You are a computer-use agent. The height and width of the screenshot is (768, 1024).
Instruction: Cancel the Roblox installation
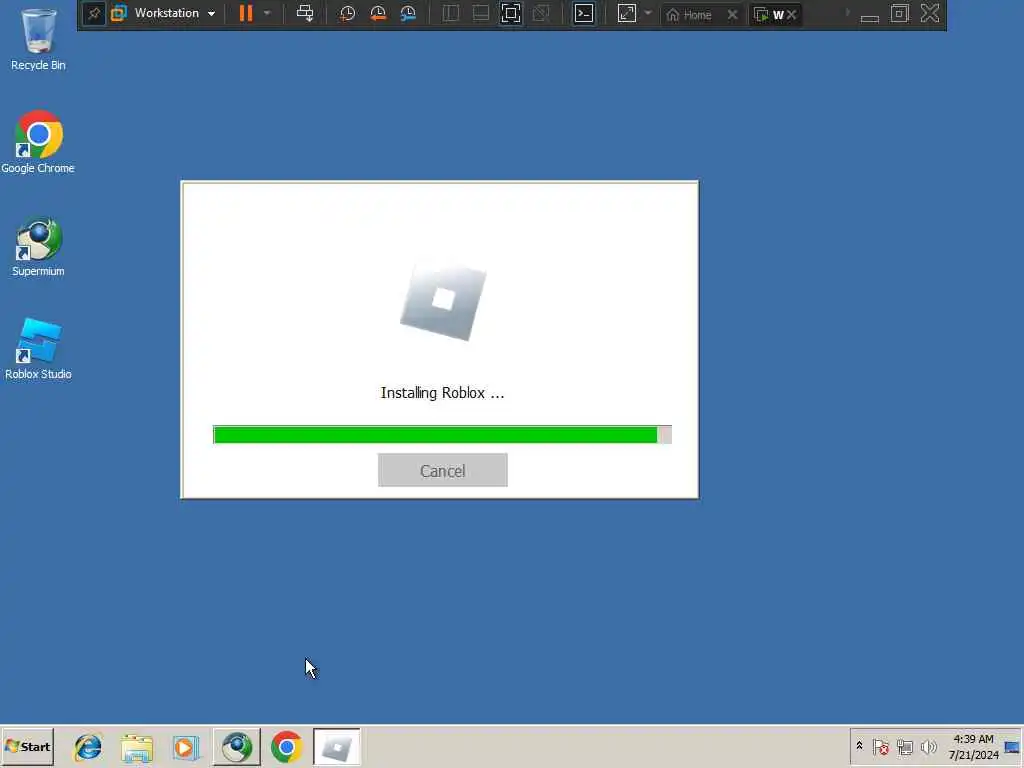point(443,470)
